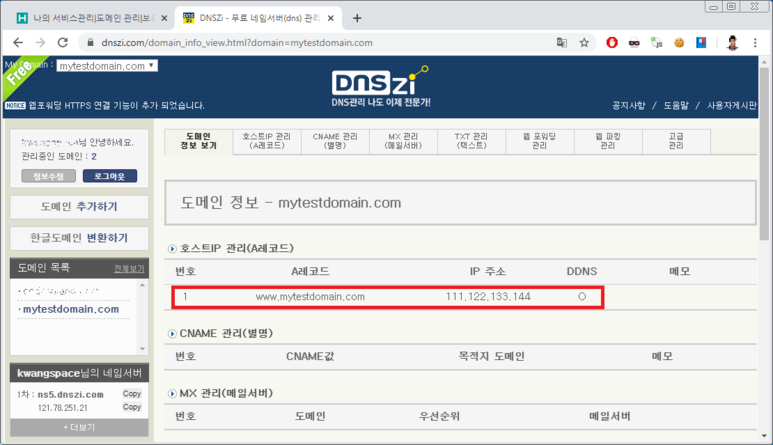This screenshot has width=773, height=445.
Task: Click the js extension icon
Action: point(657,43)
